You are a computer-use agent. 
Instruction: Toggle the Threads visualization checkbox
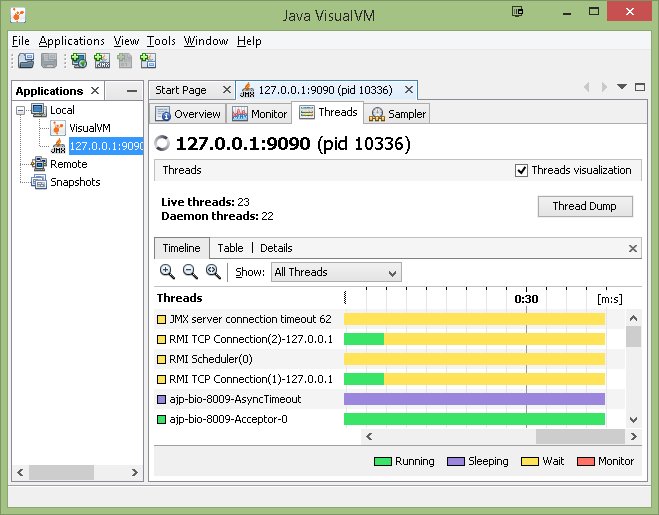521,170
